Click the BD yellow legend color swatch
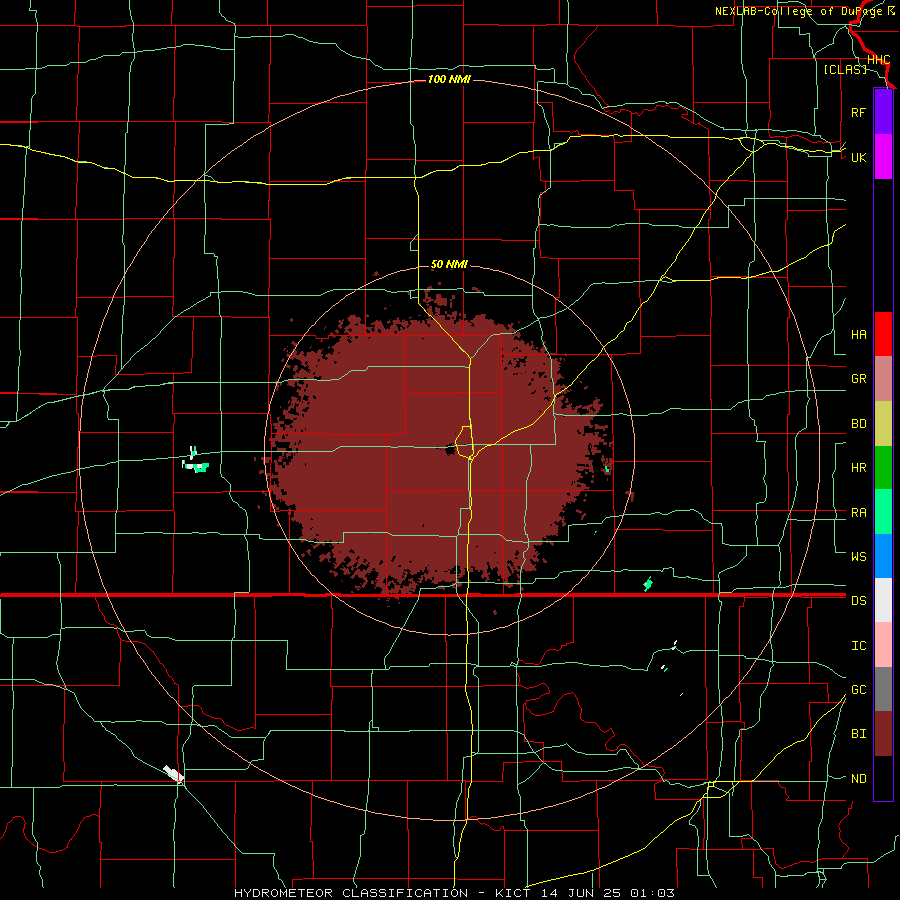This screenshot has width=900, height=900. click(x=883, y=423)
